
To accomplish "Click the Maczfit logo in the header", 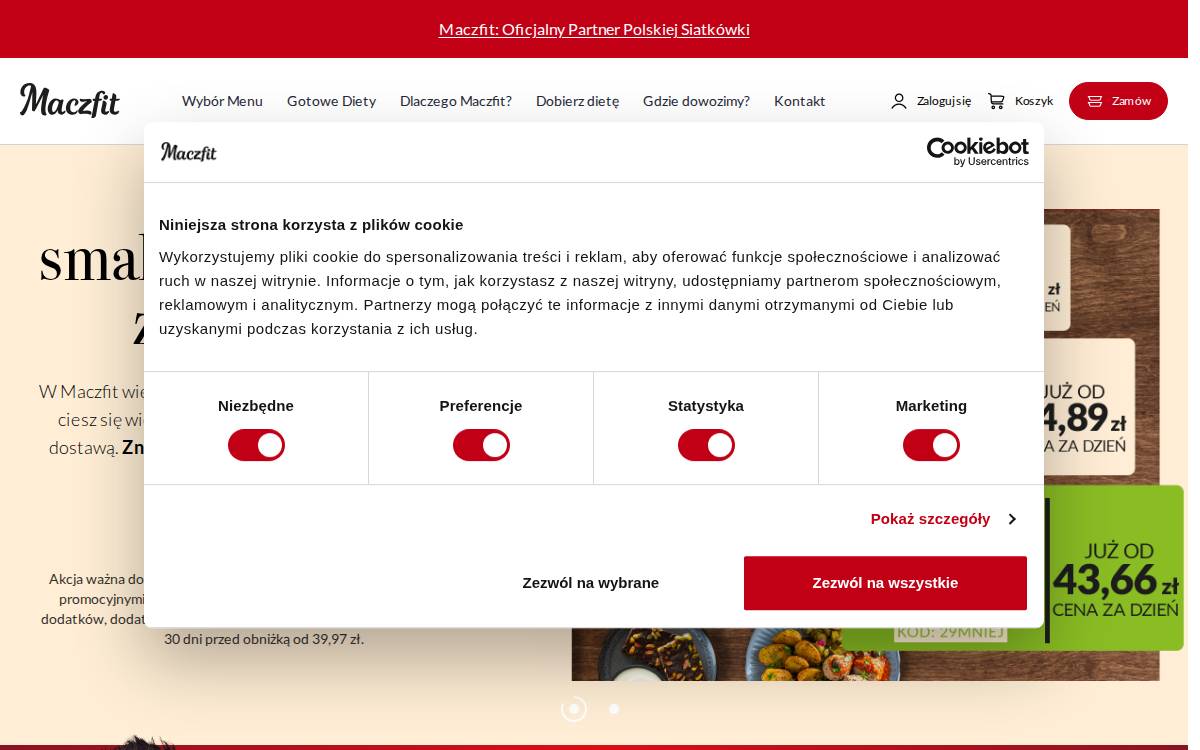I will coord(70,101).
